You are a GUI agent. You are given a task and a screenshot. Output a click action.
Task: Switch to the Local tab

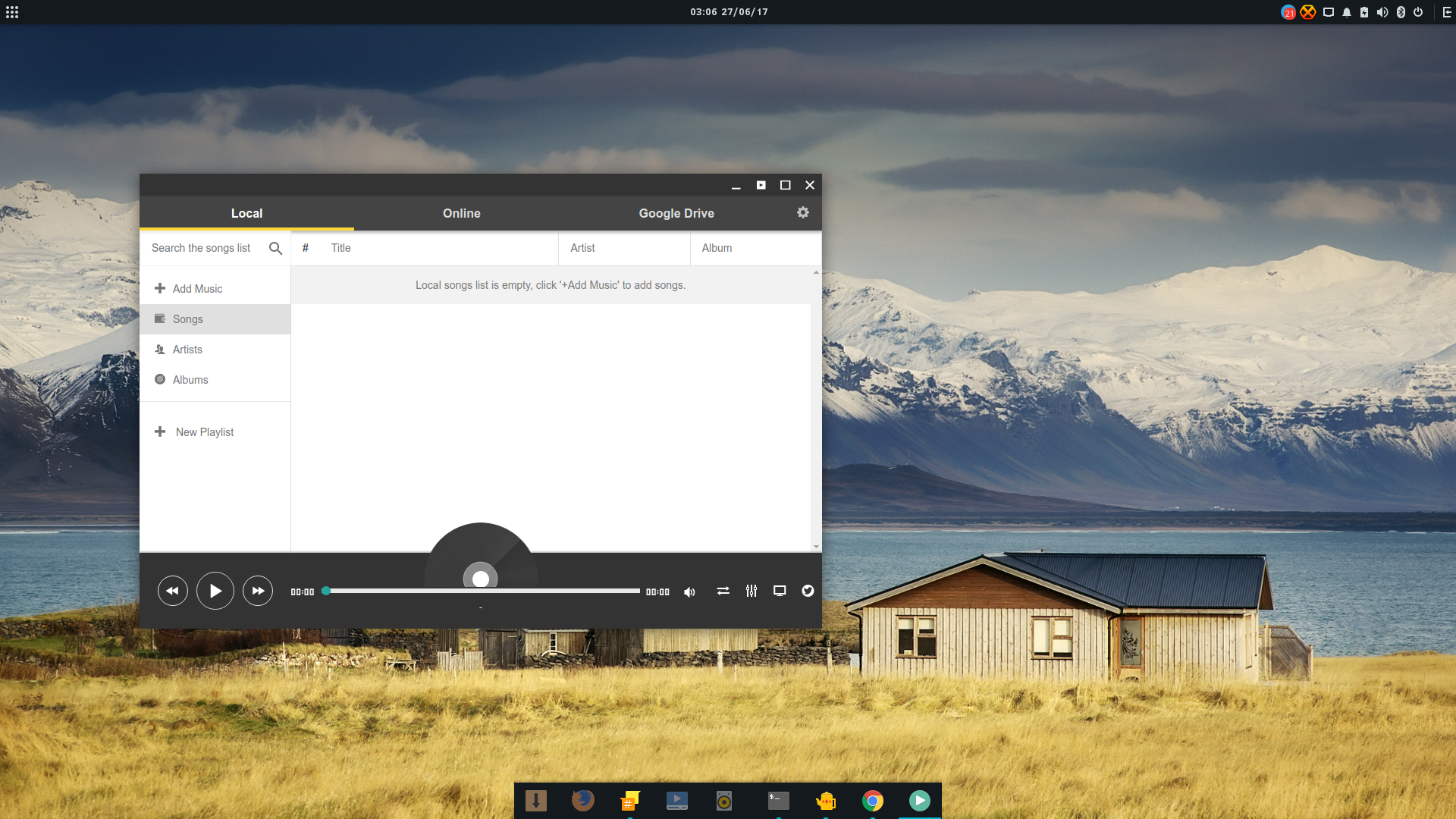[246, 213]
